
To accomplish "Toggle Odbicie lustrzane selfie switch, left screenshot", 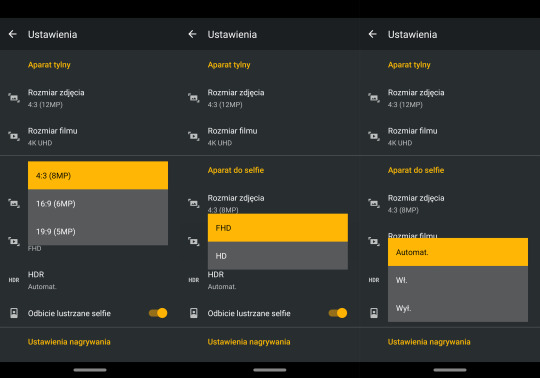I will click(x=158, y=313).
